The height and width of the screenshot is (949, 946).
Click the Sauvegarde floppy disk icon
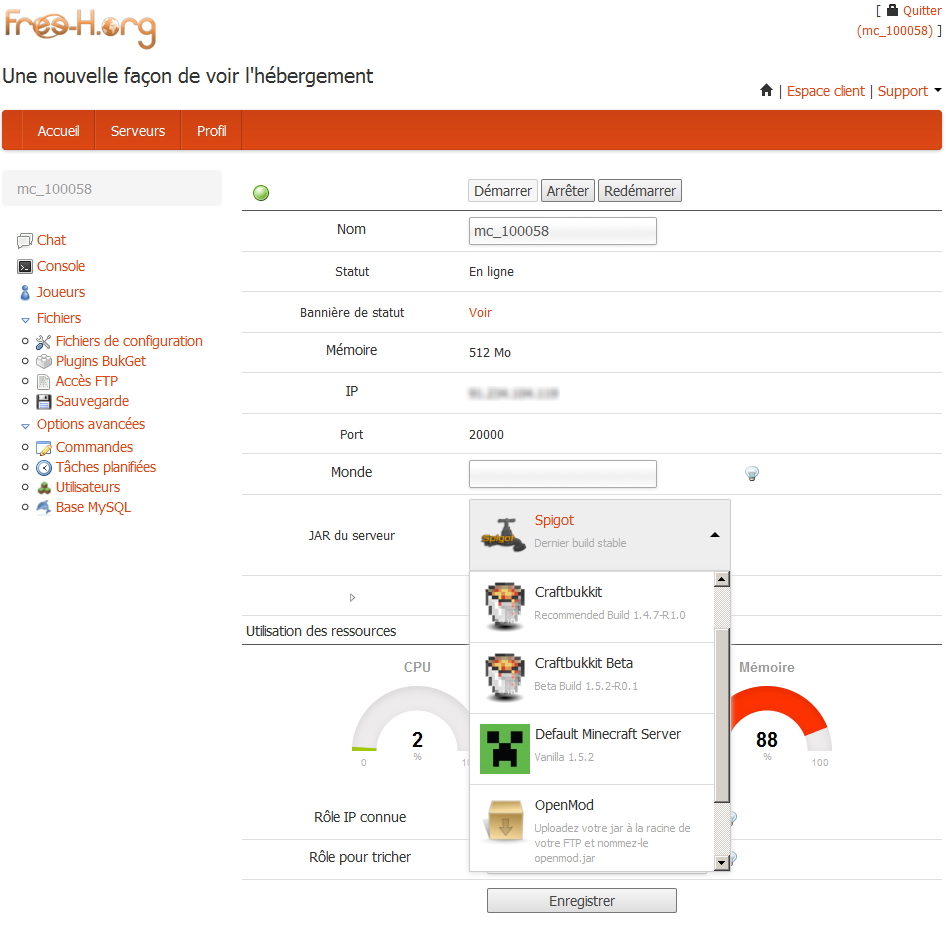point(44,402)
